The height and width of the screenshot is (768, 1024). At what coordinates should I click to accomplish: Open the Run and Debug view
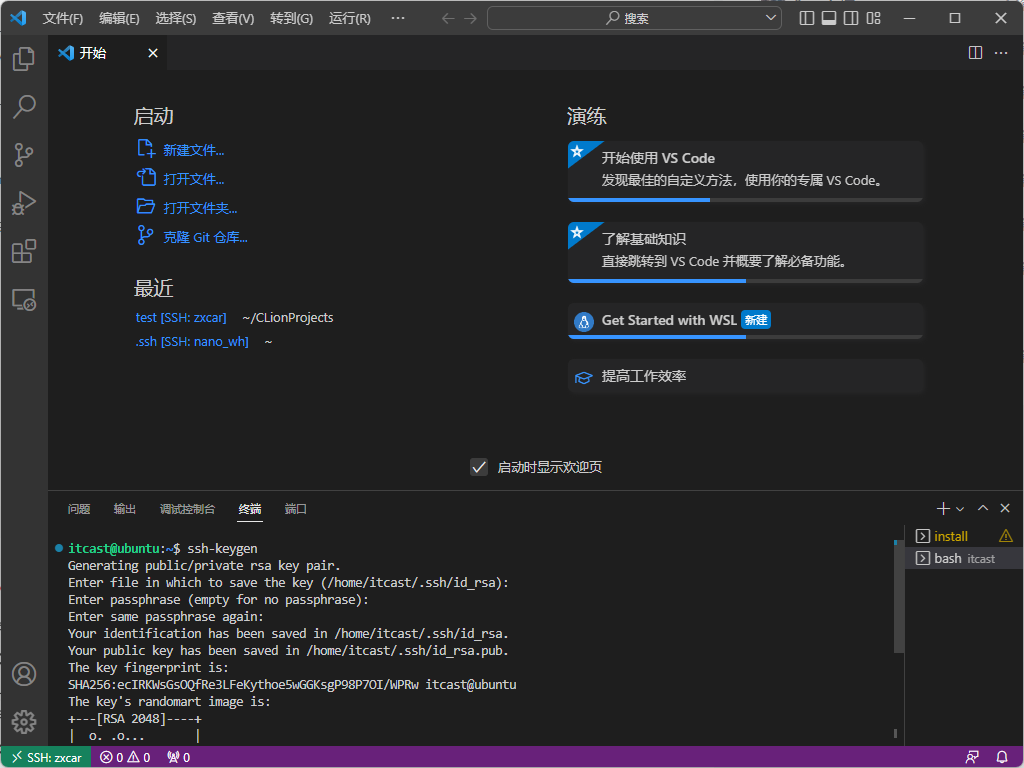click(24, 203)
